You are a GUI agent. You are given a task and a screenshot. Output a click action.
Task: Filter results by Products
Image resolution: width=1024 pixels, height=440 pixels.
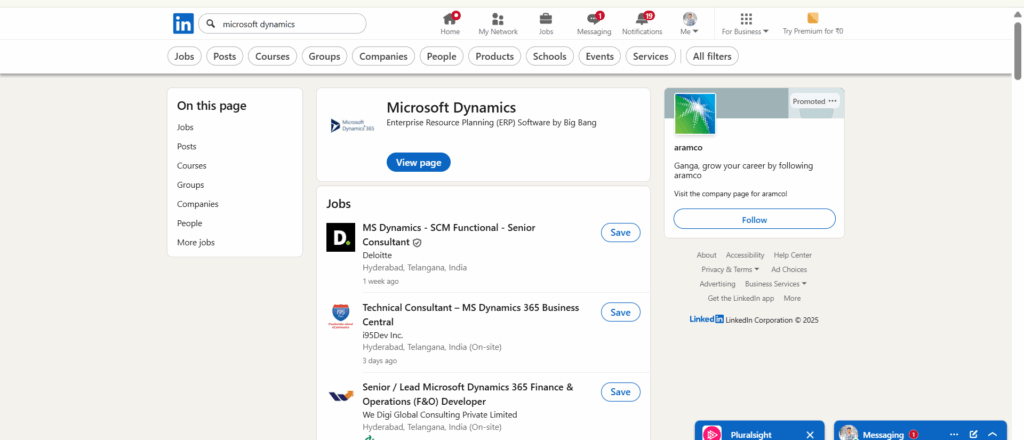pyautogui.click(x=494, y=57)
